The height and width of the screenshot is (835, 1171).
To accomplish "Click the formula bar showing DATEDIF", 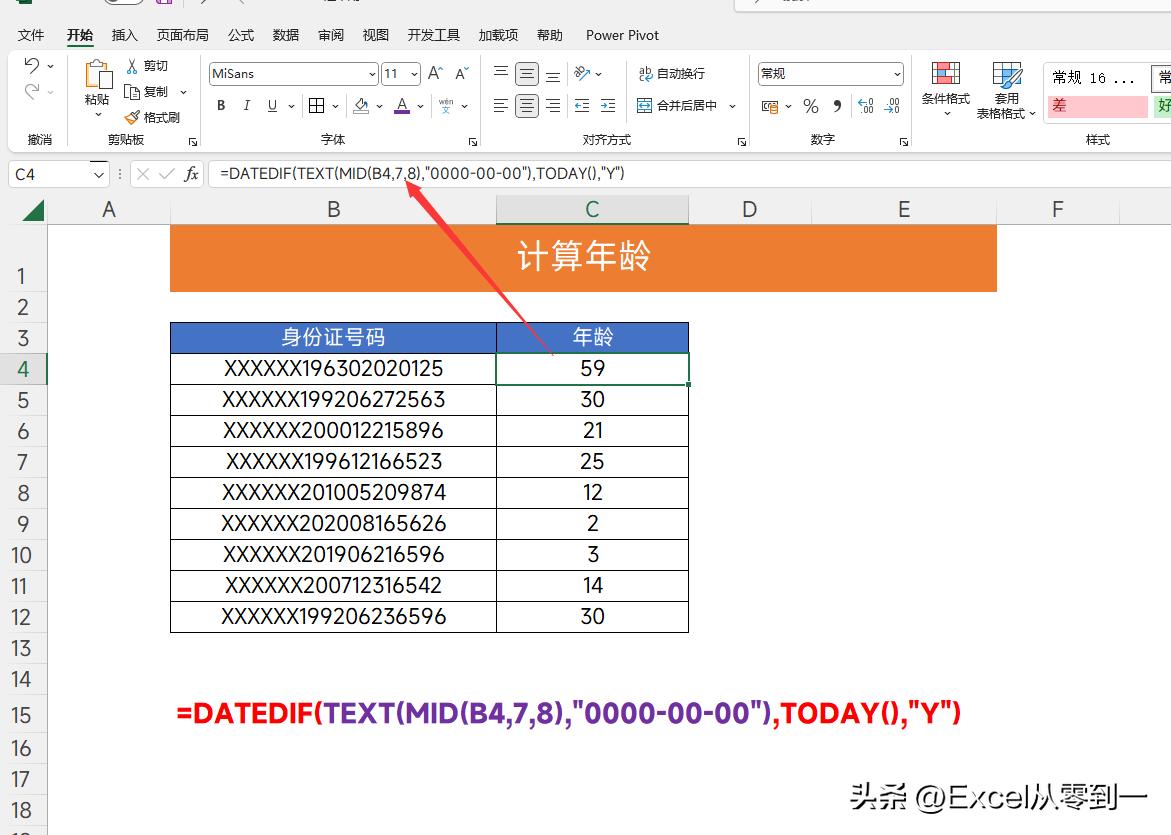I will tap(420, 173).
